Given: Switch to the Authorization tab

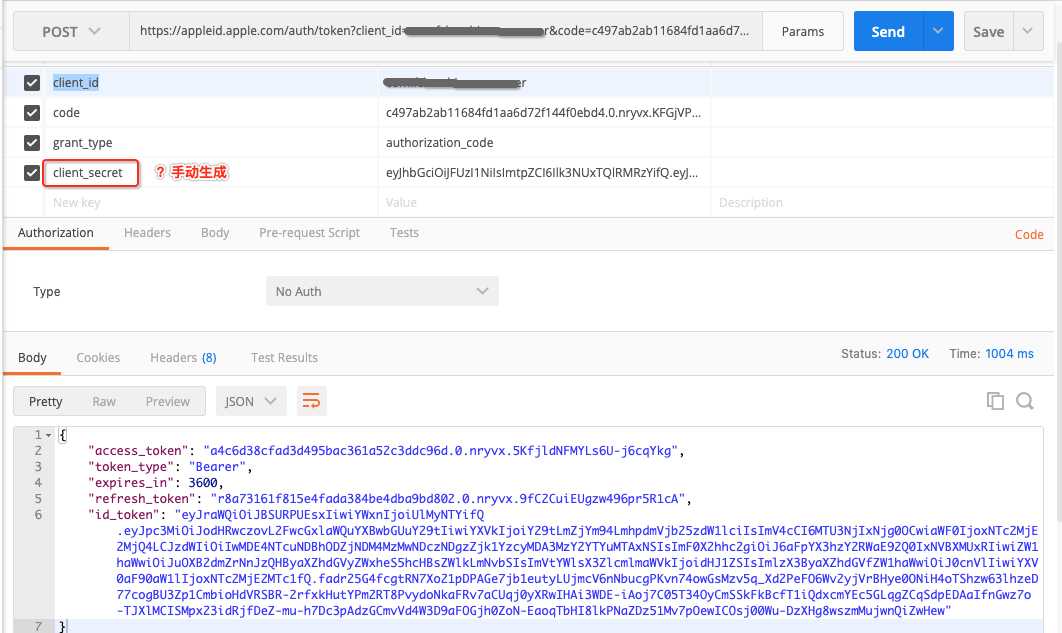Looking at the screenshot, I should pos(56,233).
